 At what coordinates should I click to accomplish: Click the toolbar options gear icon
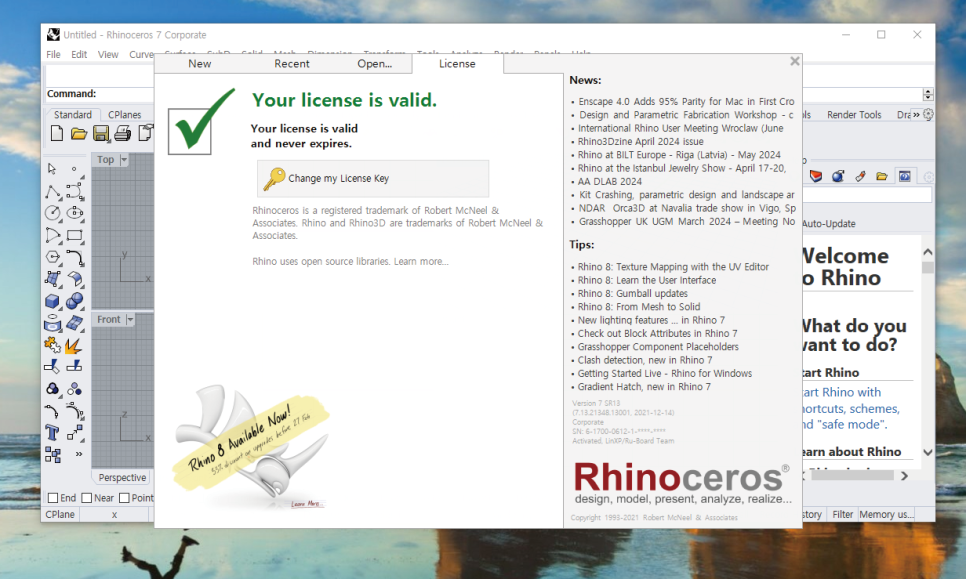coord(928,115)
